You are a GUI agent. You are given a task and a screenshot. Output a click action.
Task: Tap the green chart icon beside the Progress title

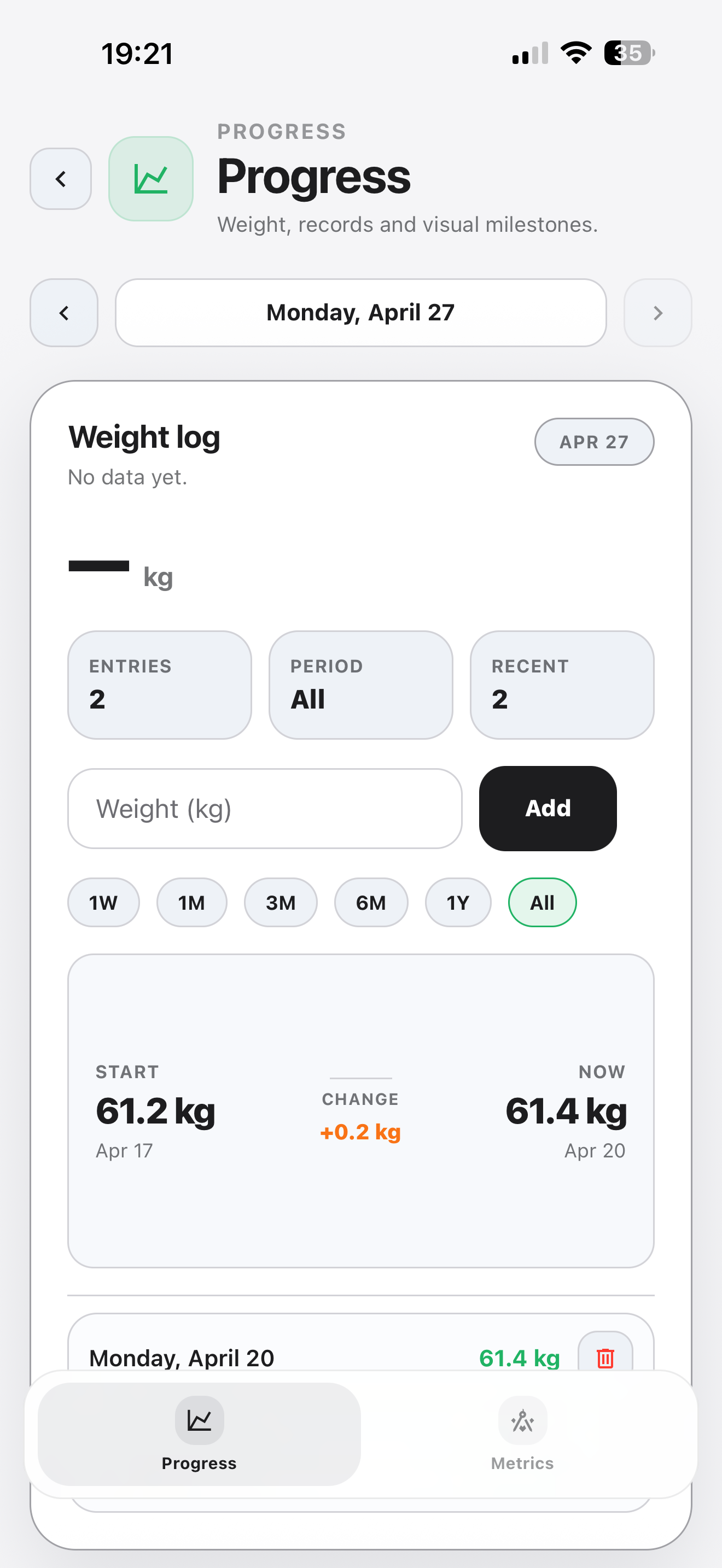click(x=150, y=178)
